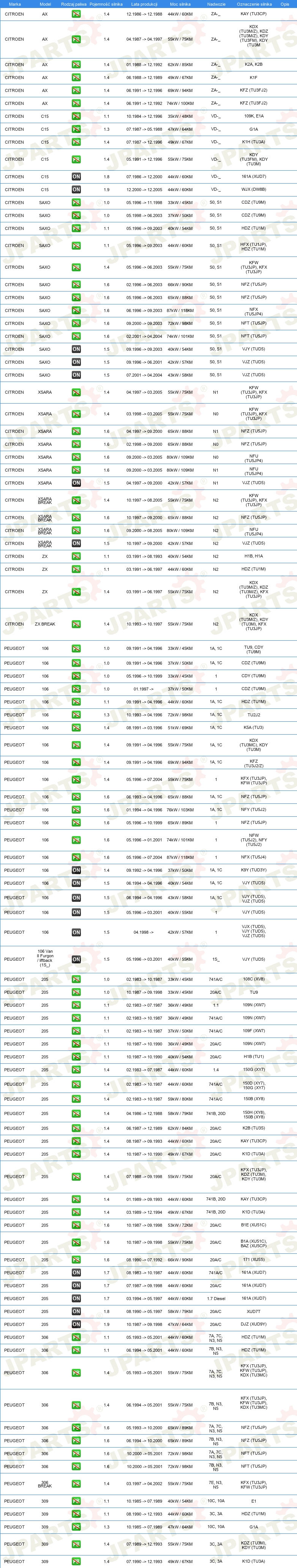Click the 'WJX (DW8B)' engine code
The width and height of the screenshot is (297, 1568).
coord(254,189)
